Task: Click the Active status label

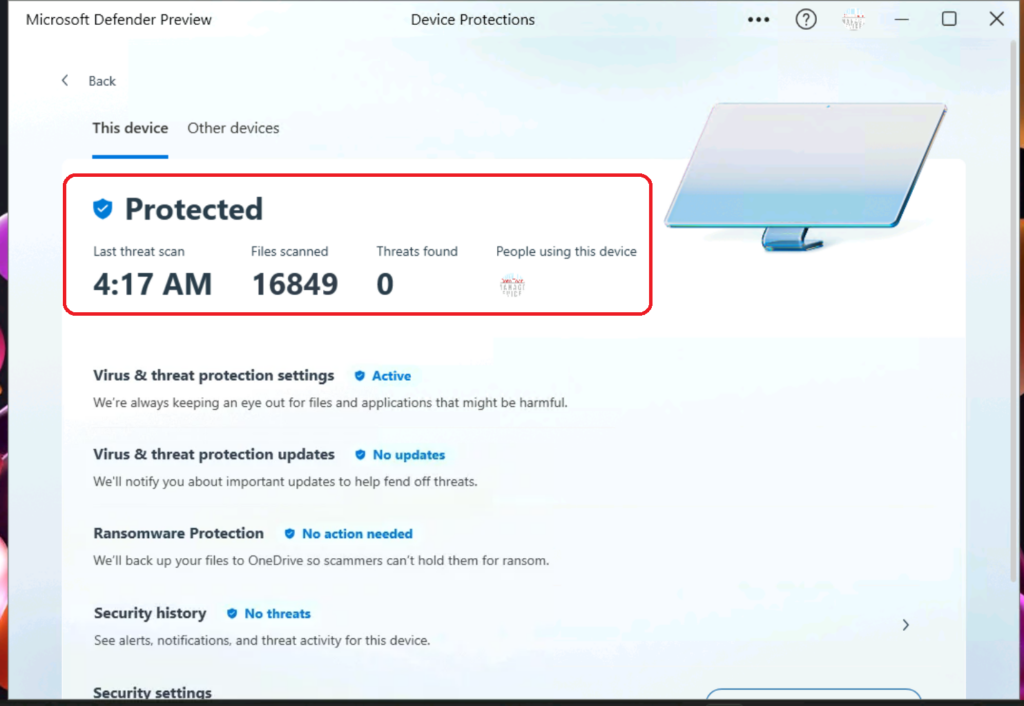Action: click(x=391, y=376)
